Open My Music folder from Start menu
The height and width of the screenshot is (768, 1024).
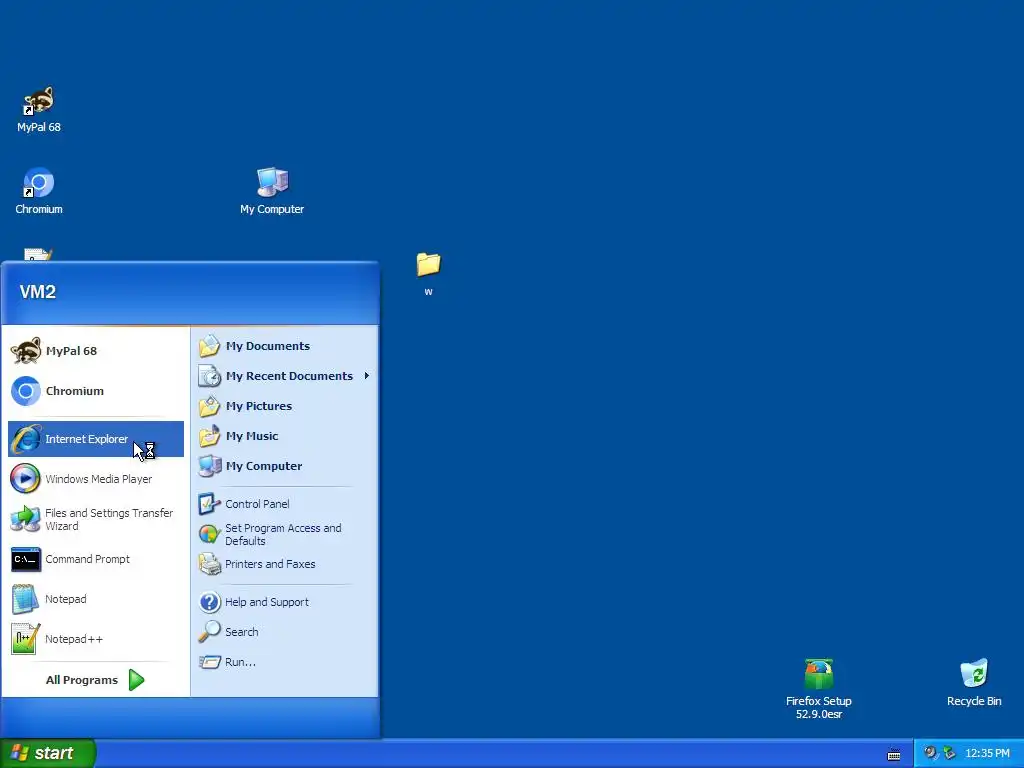[285, 436]
